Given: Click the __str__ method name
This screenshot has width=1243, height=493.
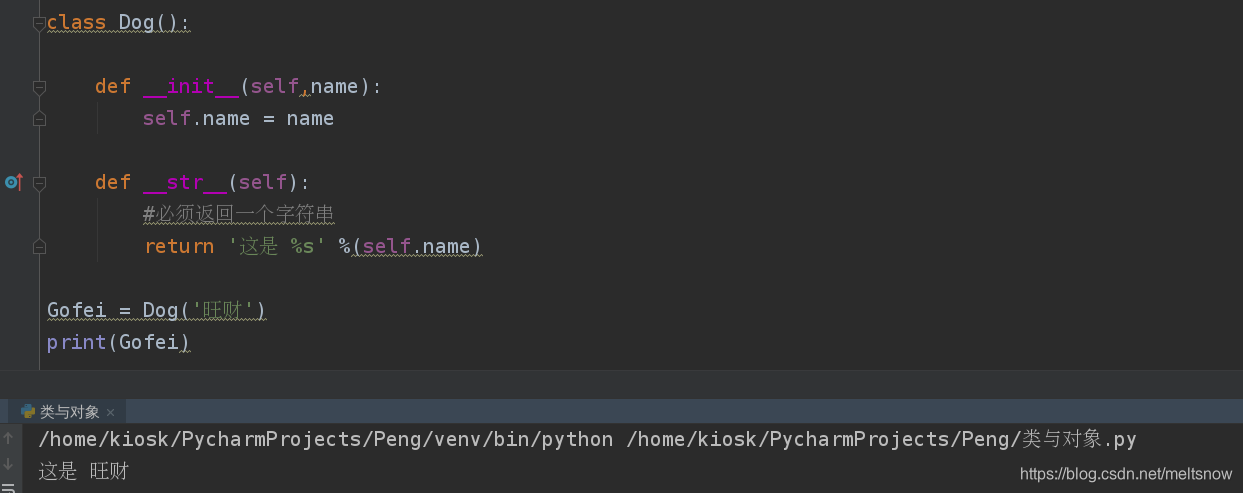Looking at the screenshot, I should pos(185,182).
